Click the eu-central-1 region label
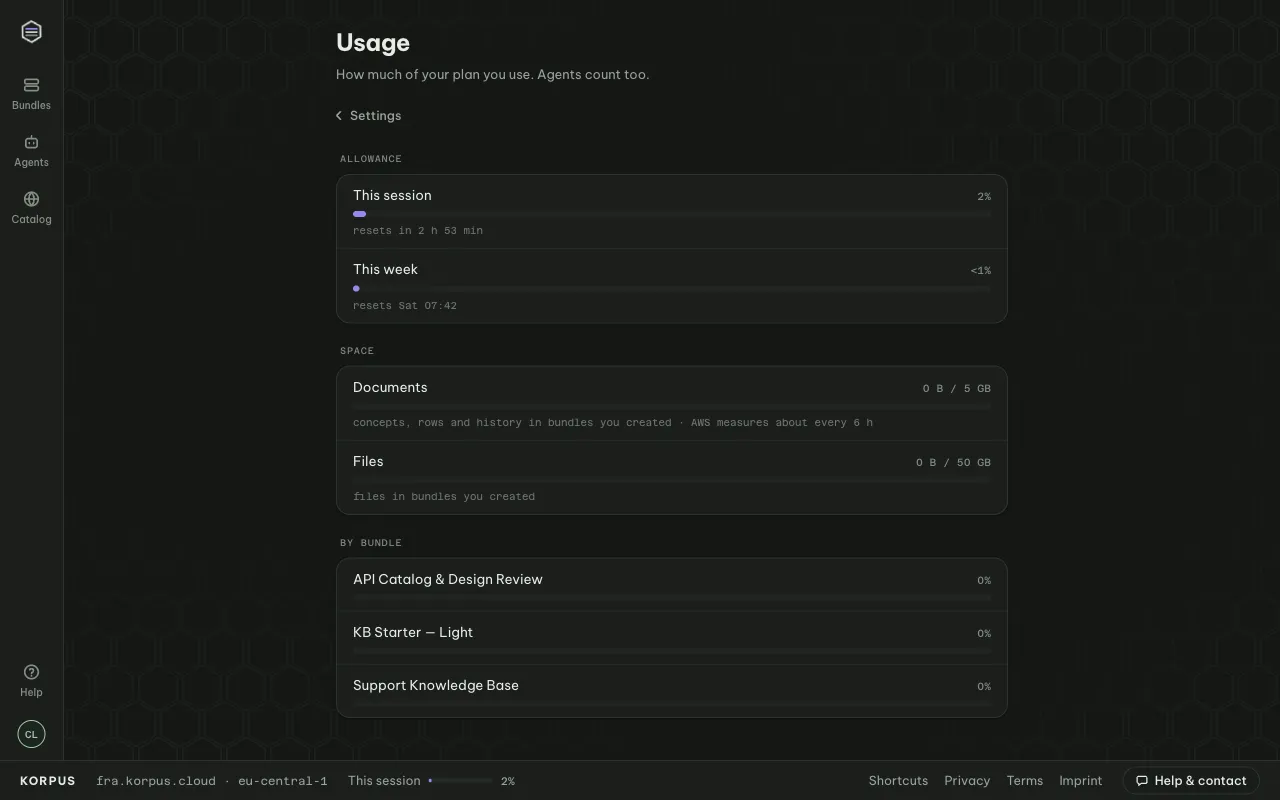Image resolution: width=1280 pixels, height=800 pixels. pyautogui.click(x=283, y=781)
